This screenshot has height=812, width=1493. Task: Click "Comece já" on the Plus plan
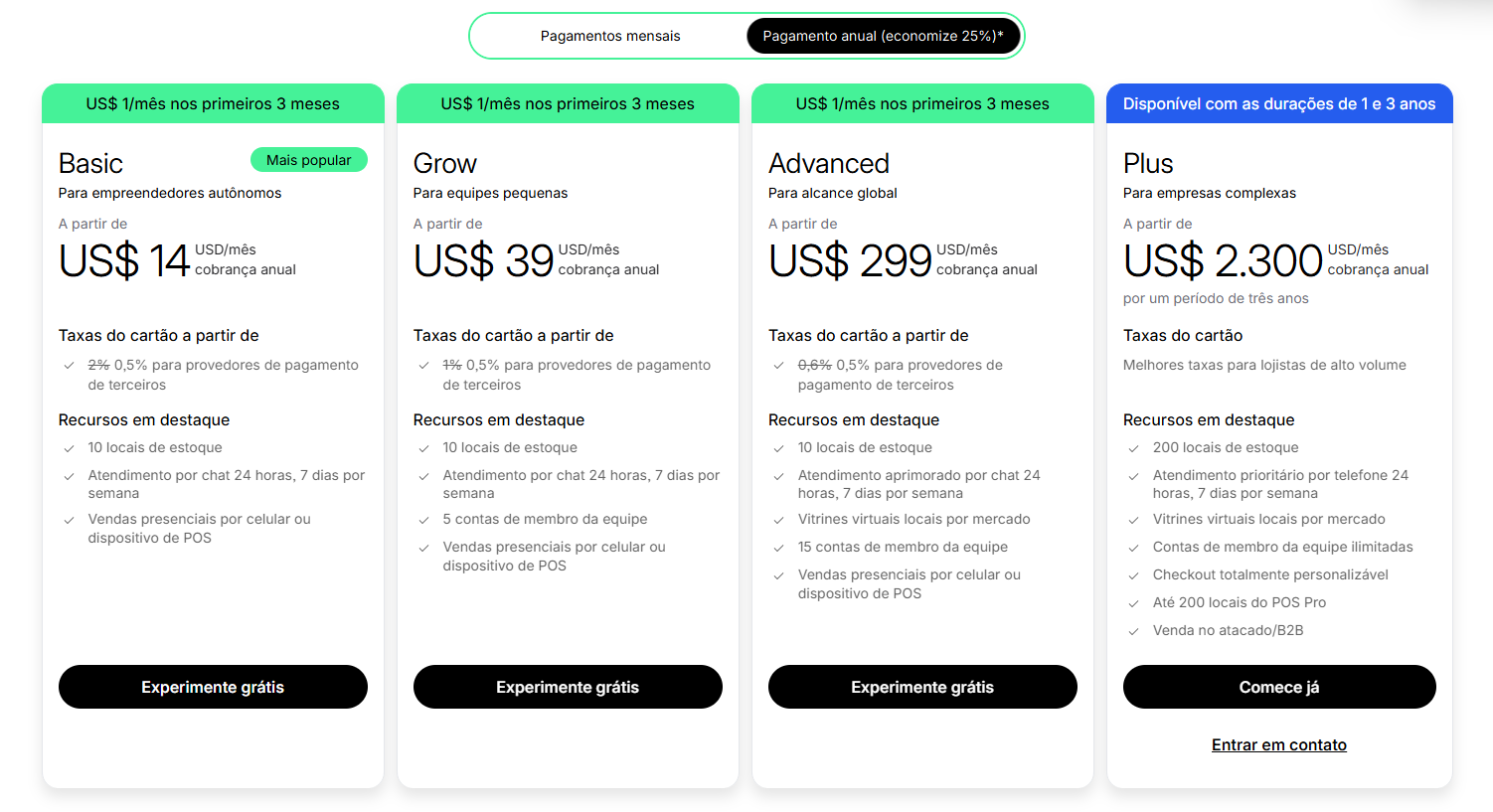click(1279, 686)
